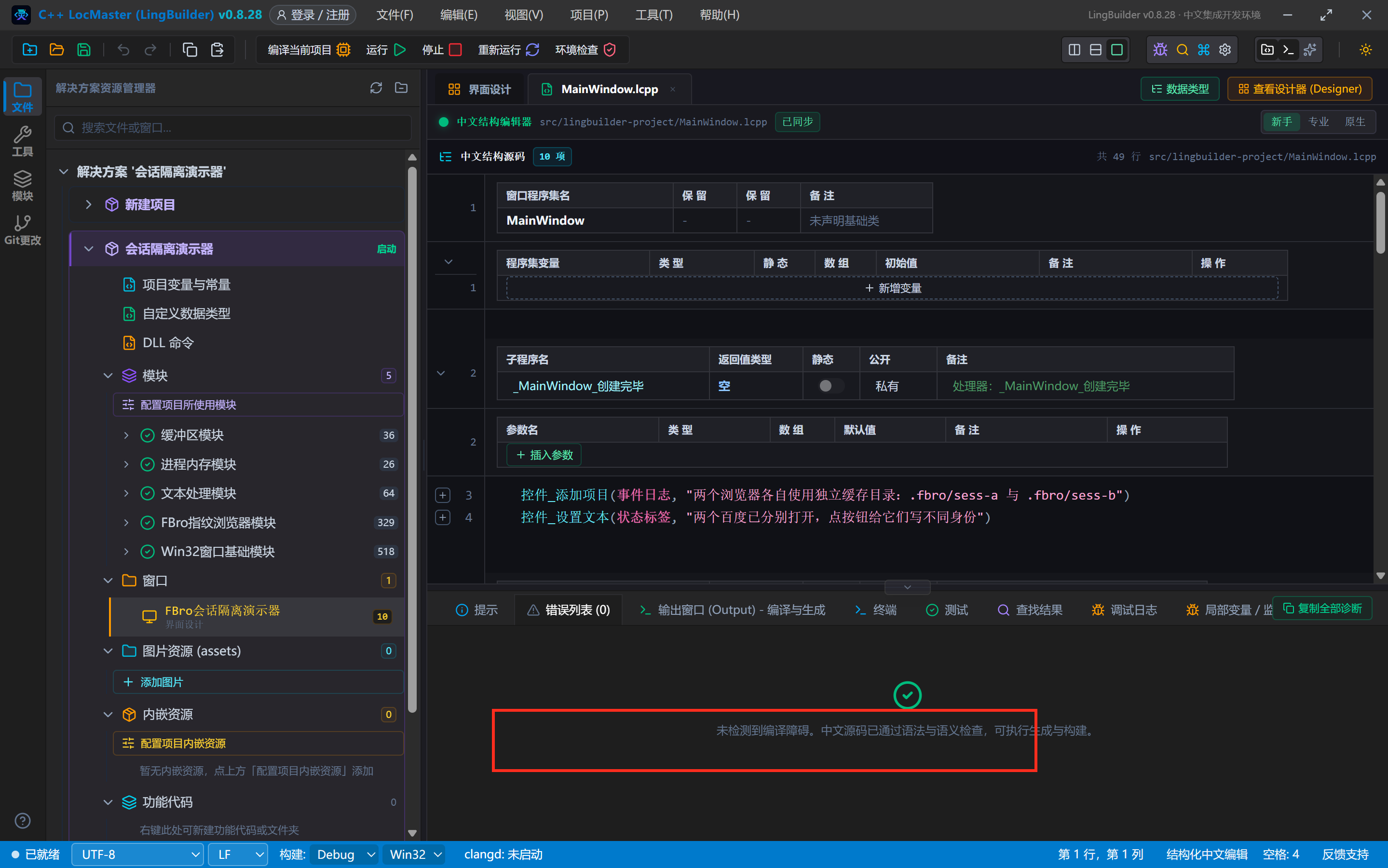Open the UTF-8 encoding dropdown

point(138,854)
